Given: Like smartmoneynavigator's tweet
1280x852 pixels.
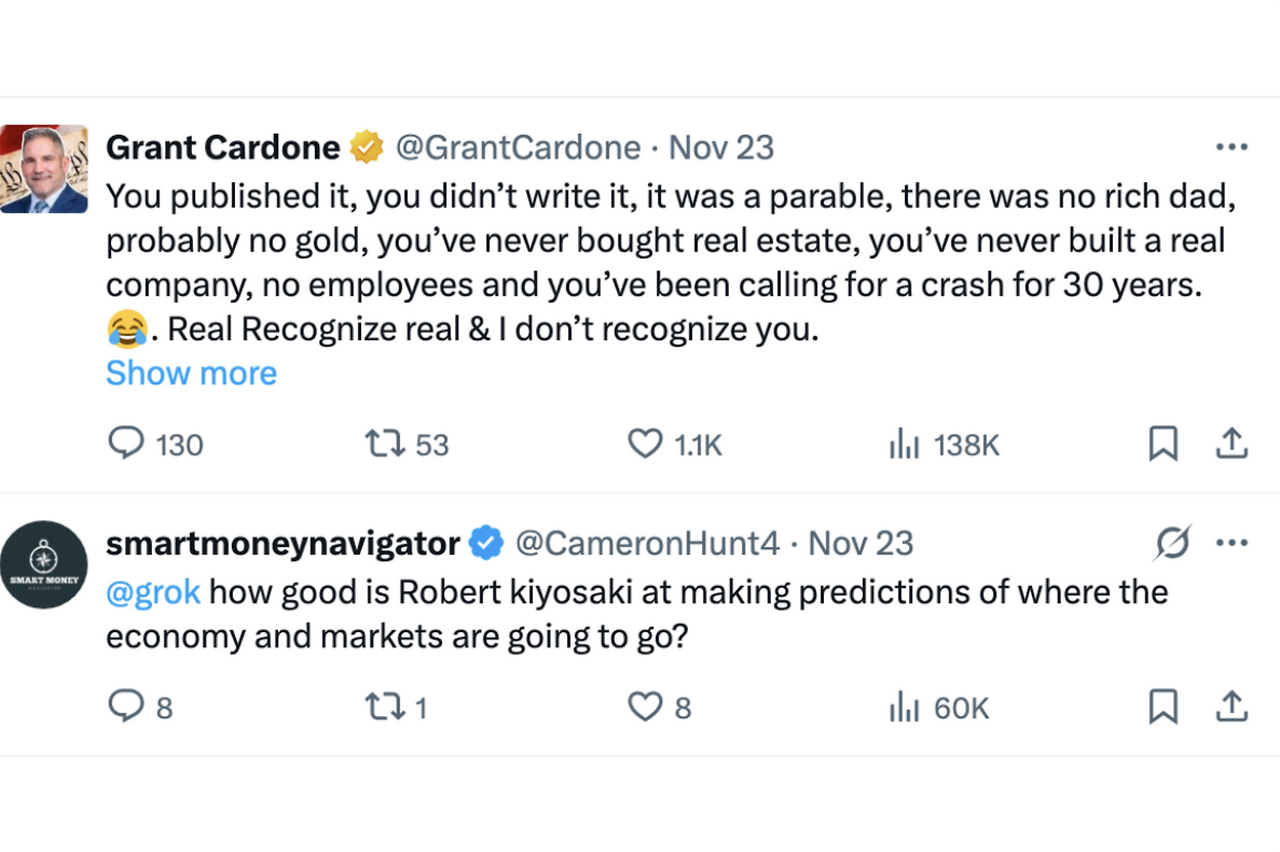Looking at the screenshot, I should (x=645, y=708).
